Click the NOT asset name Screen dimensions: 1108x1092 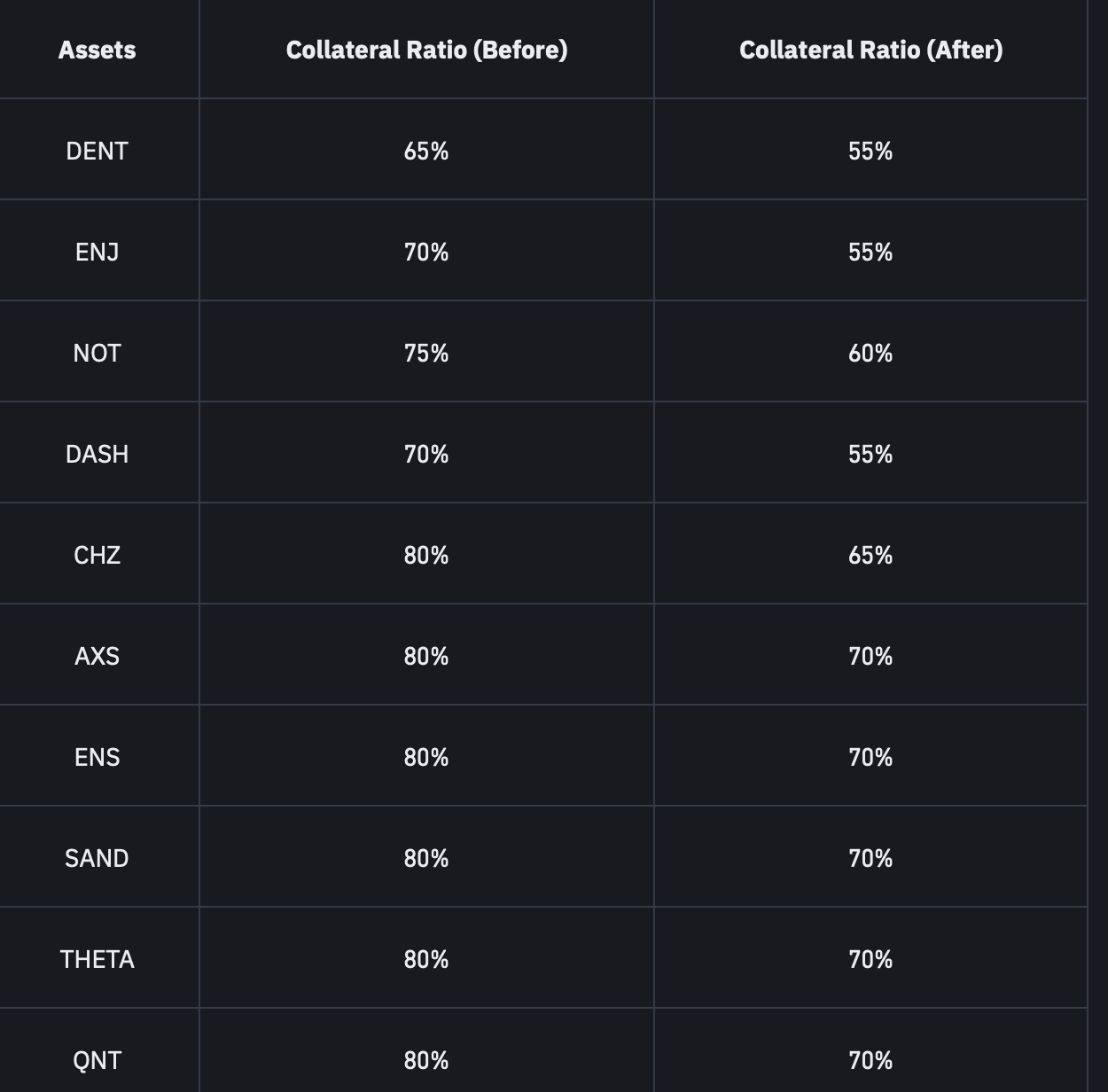pyautogui.click(x=97, y=353)
